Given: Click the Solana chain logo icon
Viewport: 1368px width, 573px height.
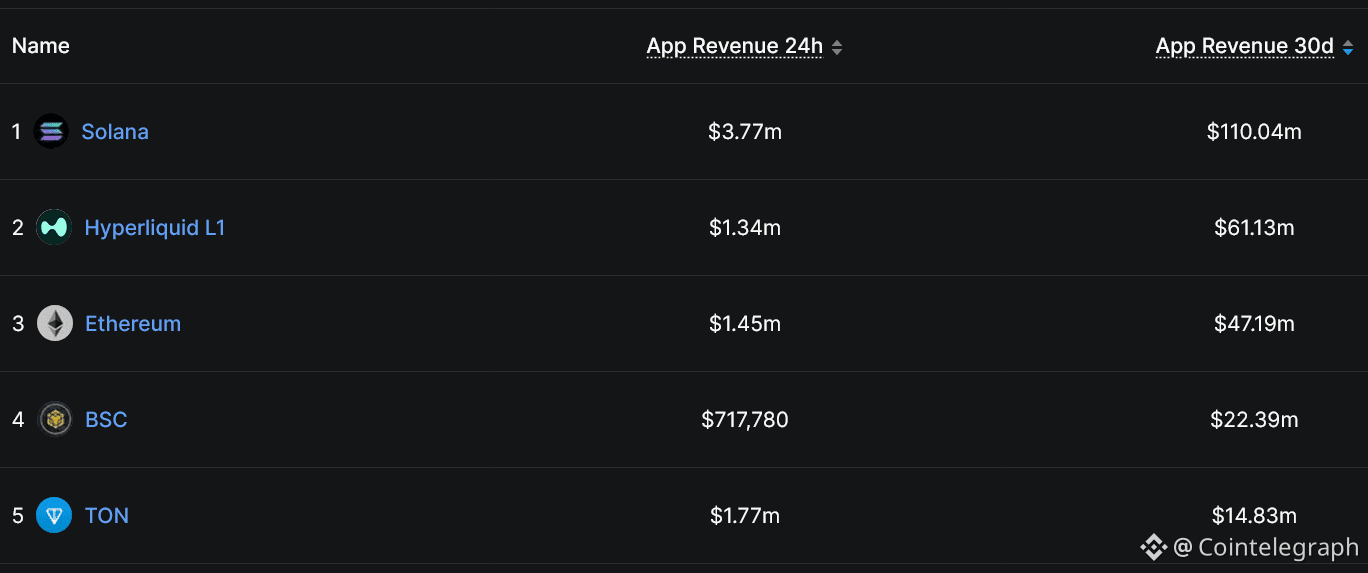Looking at the screenshot, I should coord(51,131).
